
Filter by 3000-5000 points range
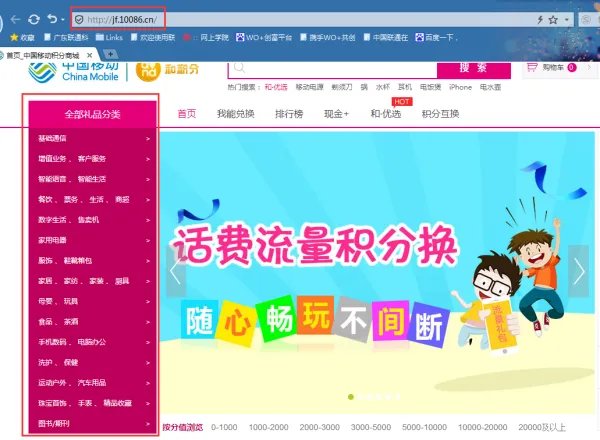click(x=371, y=427)
